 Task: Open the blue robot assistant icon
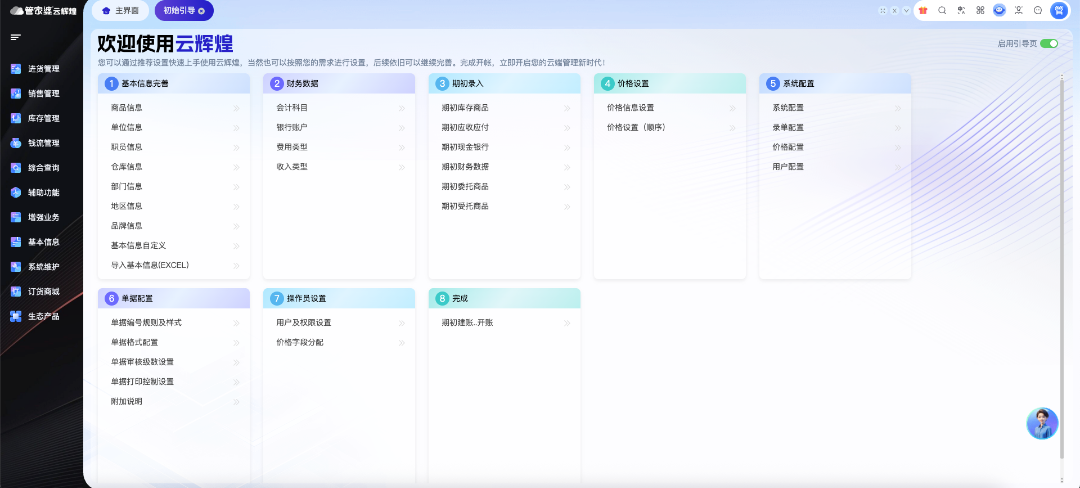click(999, 10)
